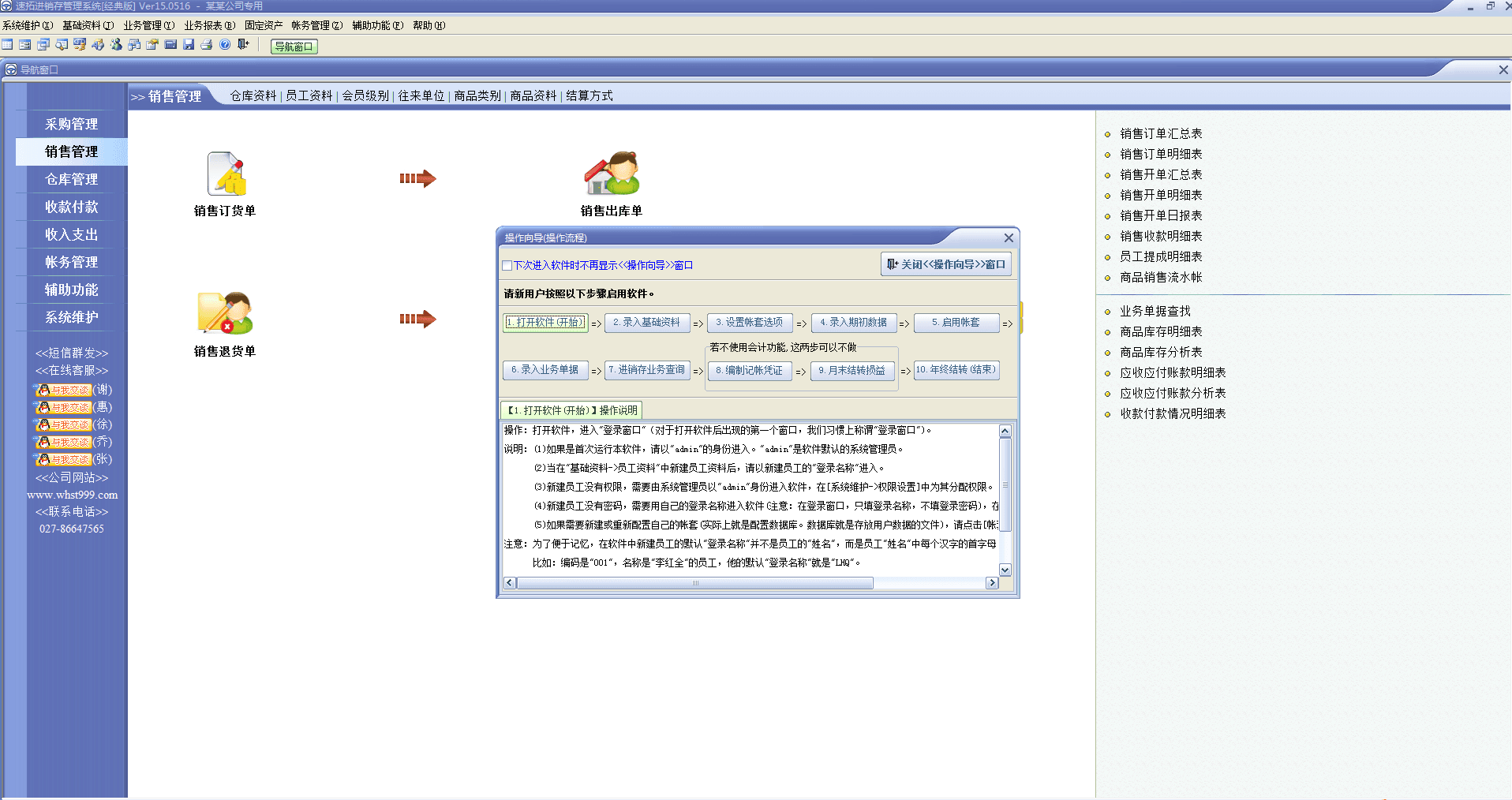The height and width of the screenshot is (800, 1512).
Task: Click the exit door icon in the toolbar
Action: (242, 44)
